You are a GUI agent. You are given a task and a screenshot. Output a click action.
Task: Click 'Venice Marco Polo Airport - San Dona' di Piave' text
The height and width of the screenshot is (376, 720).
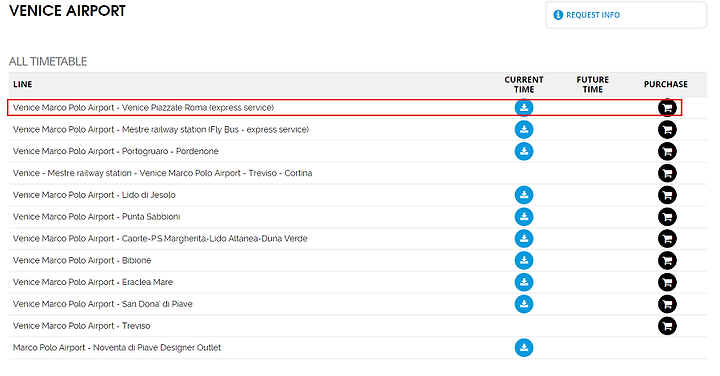102,304
